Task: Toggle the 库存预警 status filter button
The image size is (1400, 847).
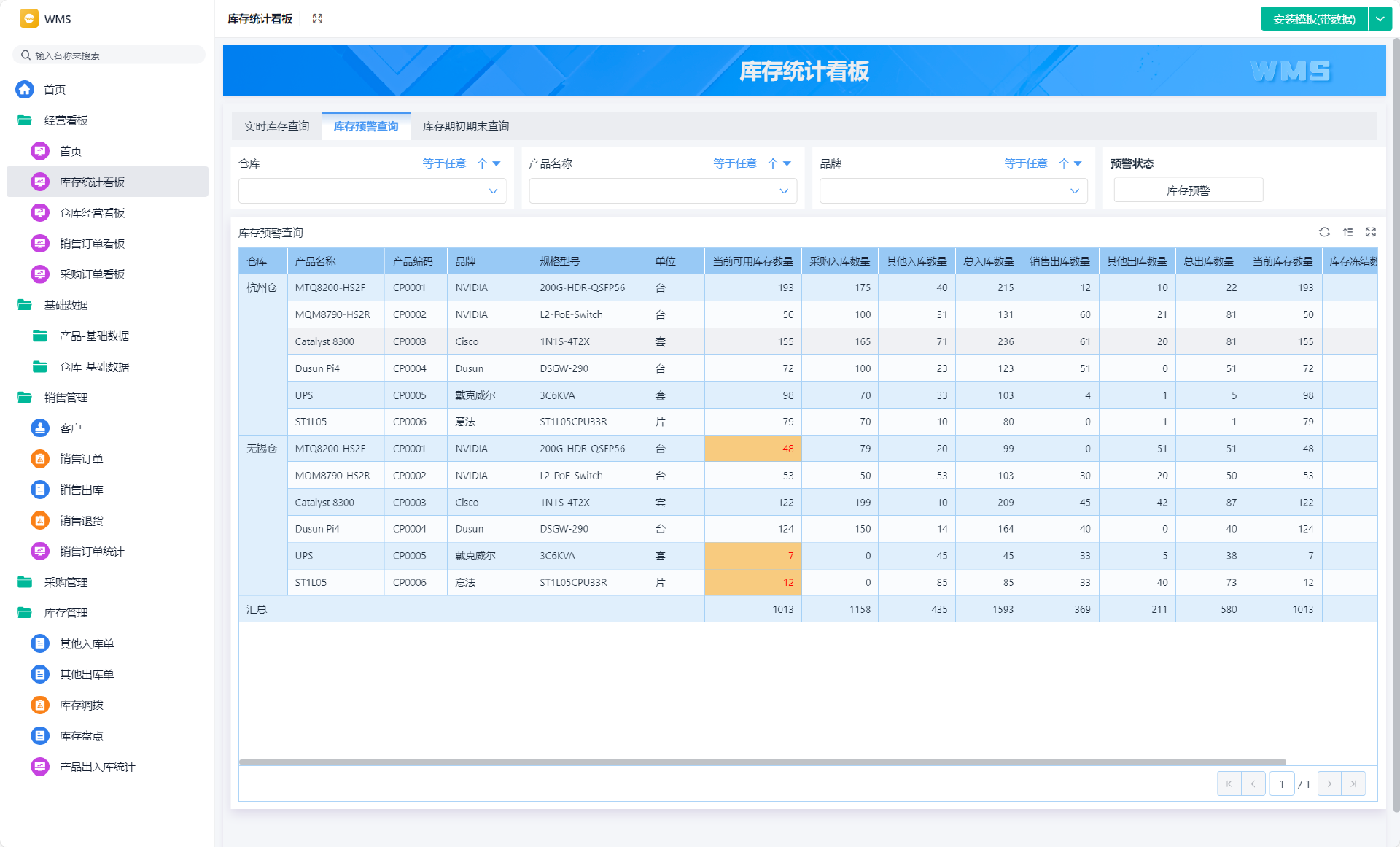Action: tap(1188, 190)
